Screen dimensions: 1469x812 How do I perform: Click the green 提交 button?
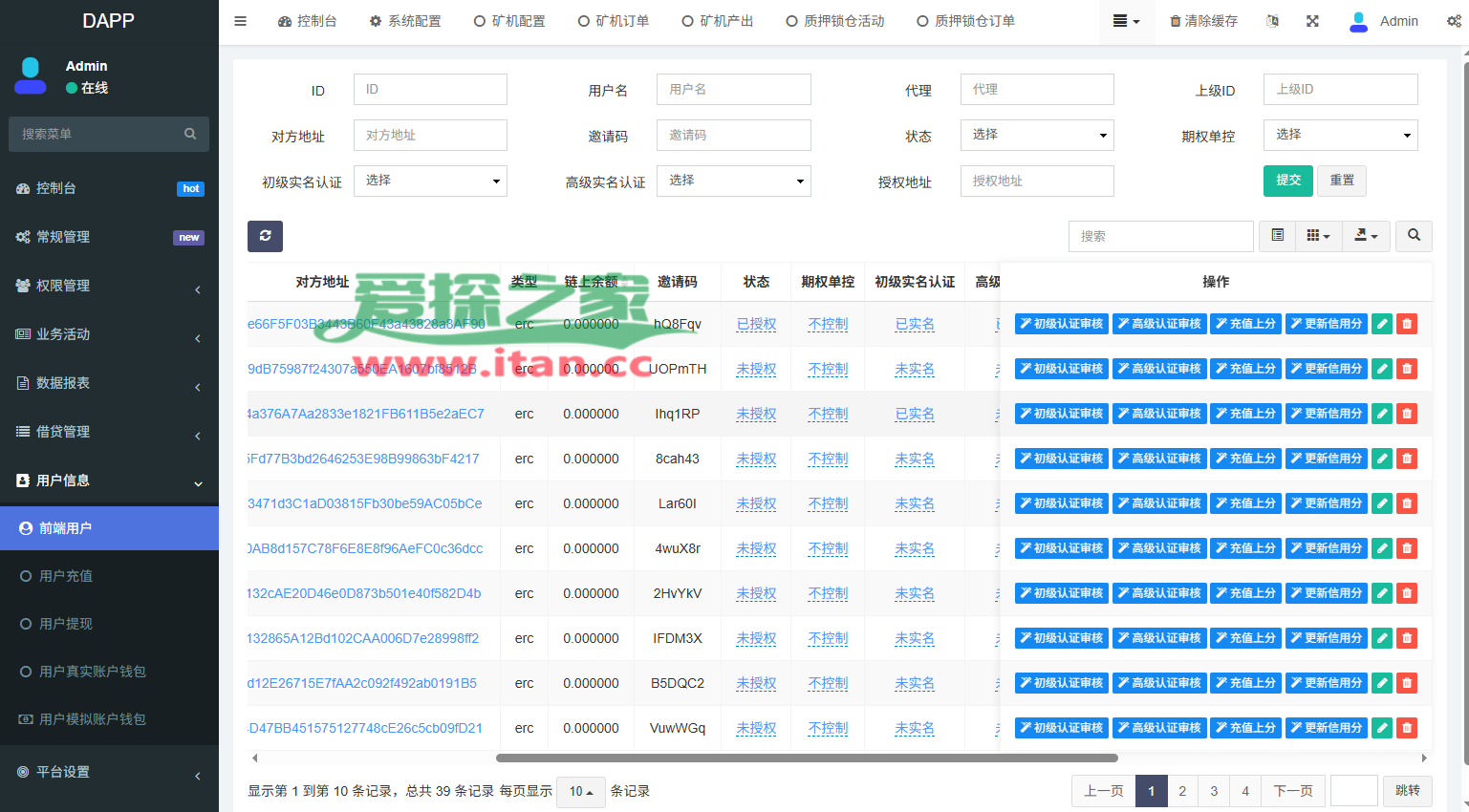coord(1288,180)
